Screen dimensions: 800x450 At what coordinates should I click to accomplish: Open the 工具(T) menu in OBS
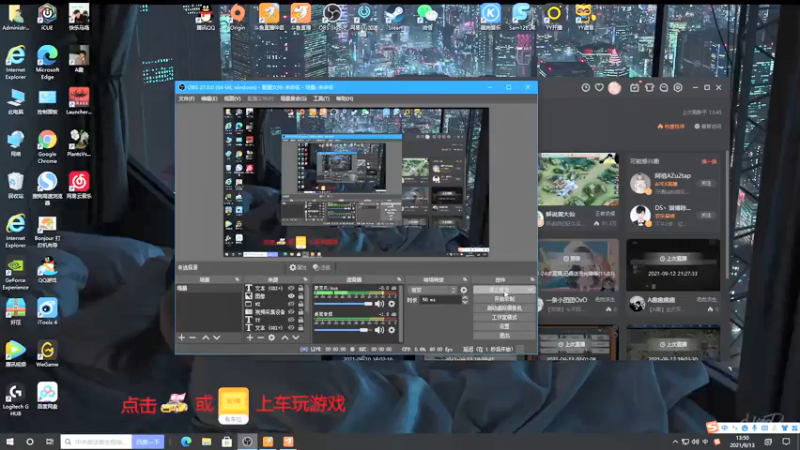321,98
